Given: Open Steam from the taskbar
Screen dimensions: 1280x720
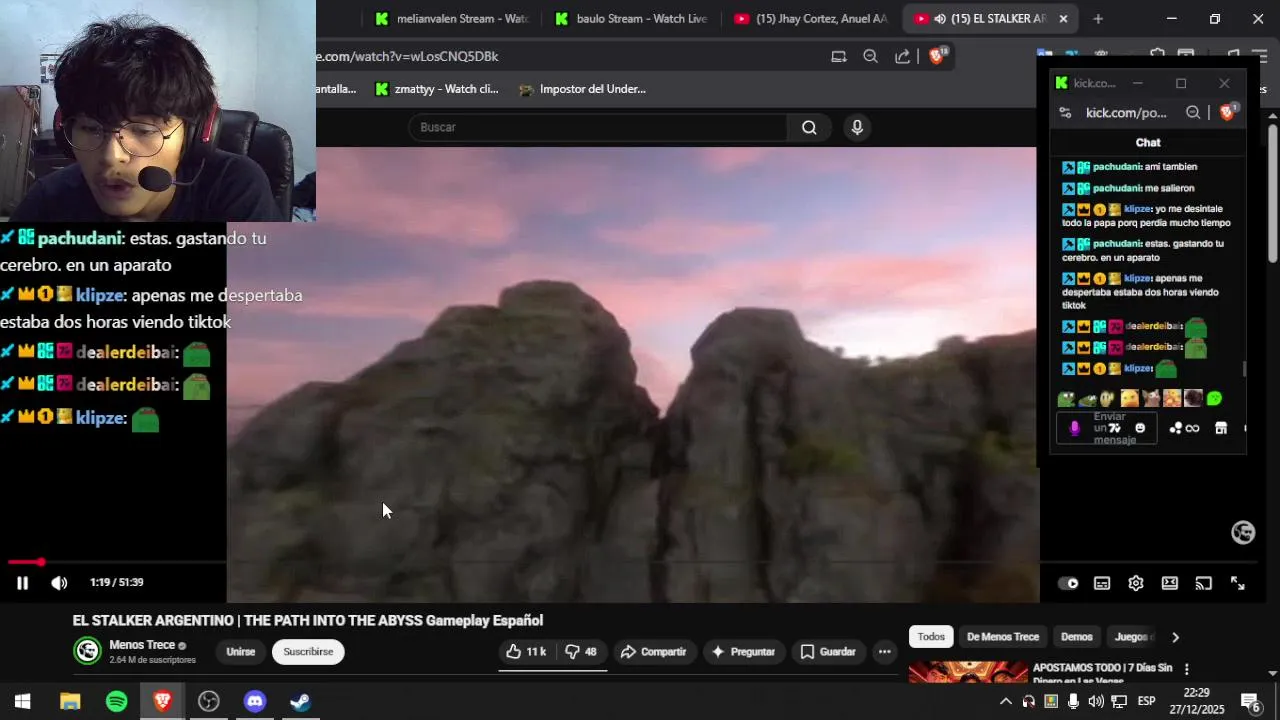Looking at the screenshot, I should point(300,701).
